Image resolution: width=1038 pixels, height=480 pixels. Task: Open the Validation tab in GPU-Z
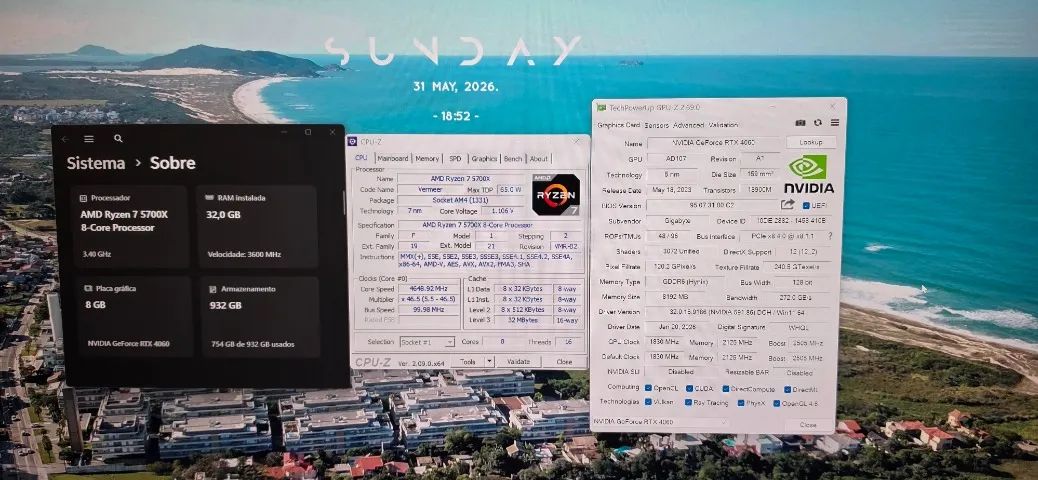coord(723,124)
